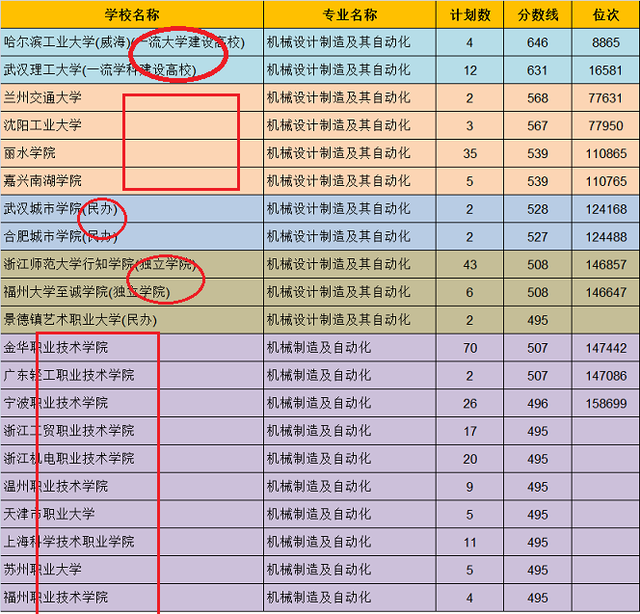640x614 pixels.
Task: Click the rank value 110865
Action: click(606, 154)
